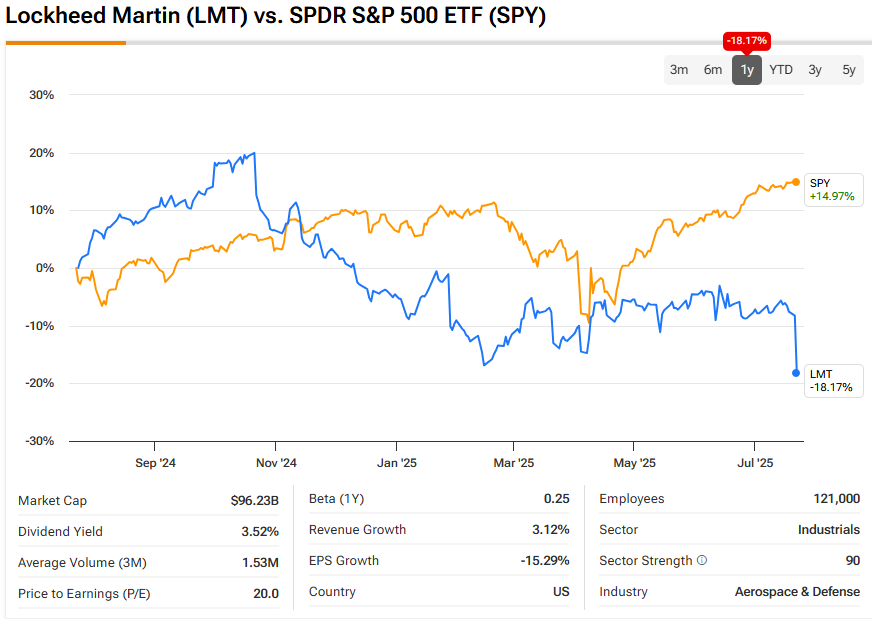Click the 0% y-axis label
The height and width of the screenshot is (619, 872).
45,268
